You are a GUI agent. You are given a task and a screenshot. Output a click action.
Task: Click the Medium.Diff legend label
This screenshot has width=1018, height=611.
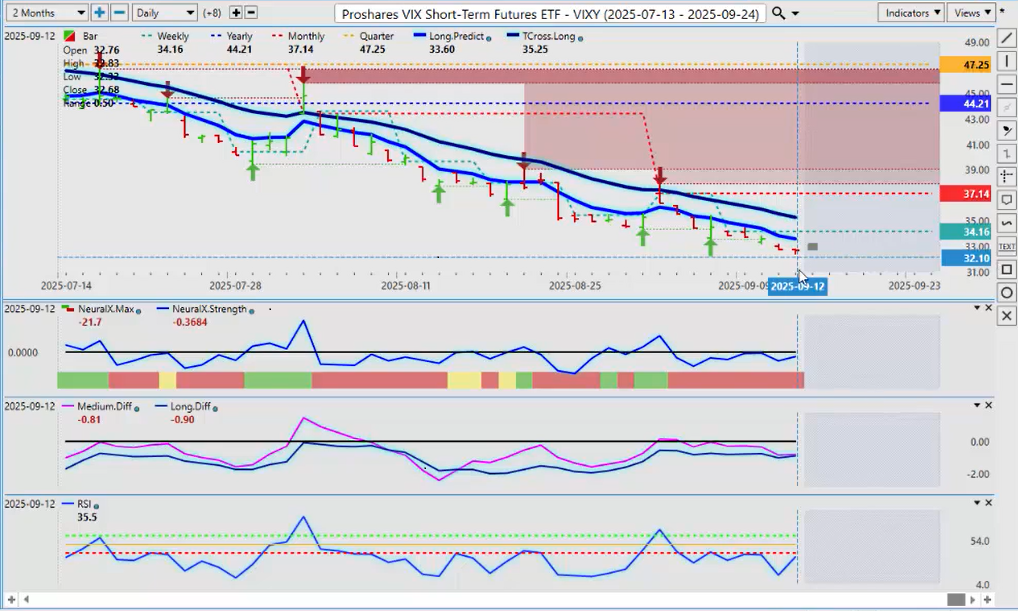105,406
